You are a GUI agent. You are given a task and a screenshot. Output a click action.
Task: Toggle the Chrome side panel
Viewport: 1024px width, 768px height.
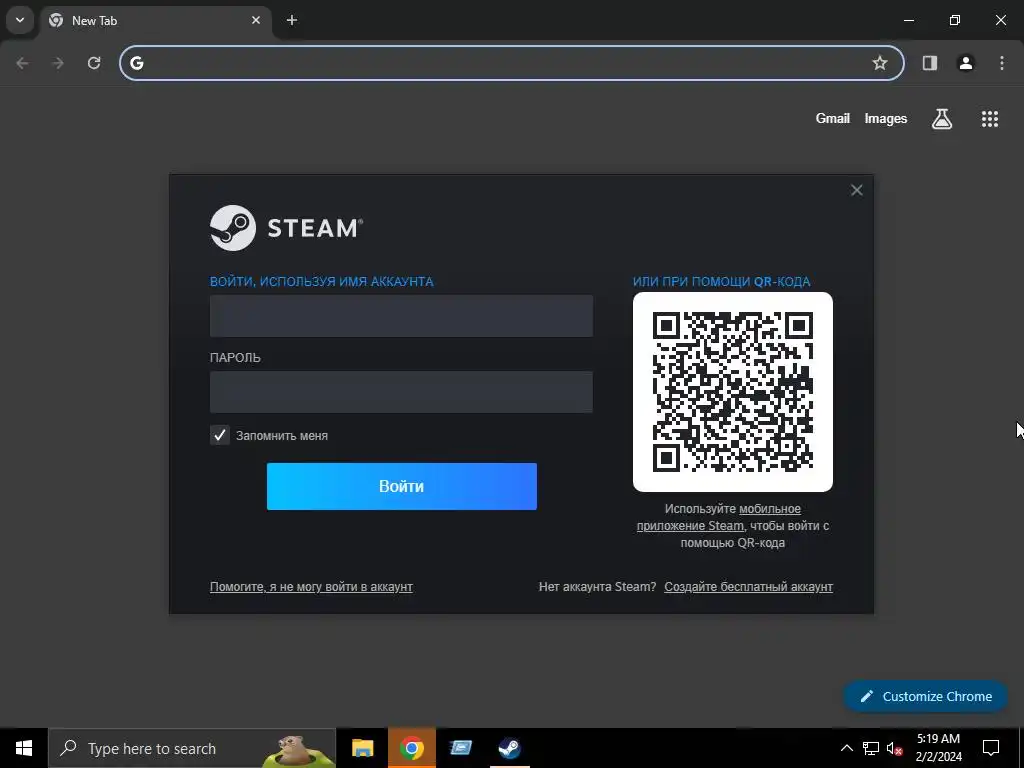click(x=929, y=63)
